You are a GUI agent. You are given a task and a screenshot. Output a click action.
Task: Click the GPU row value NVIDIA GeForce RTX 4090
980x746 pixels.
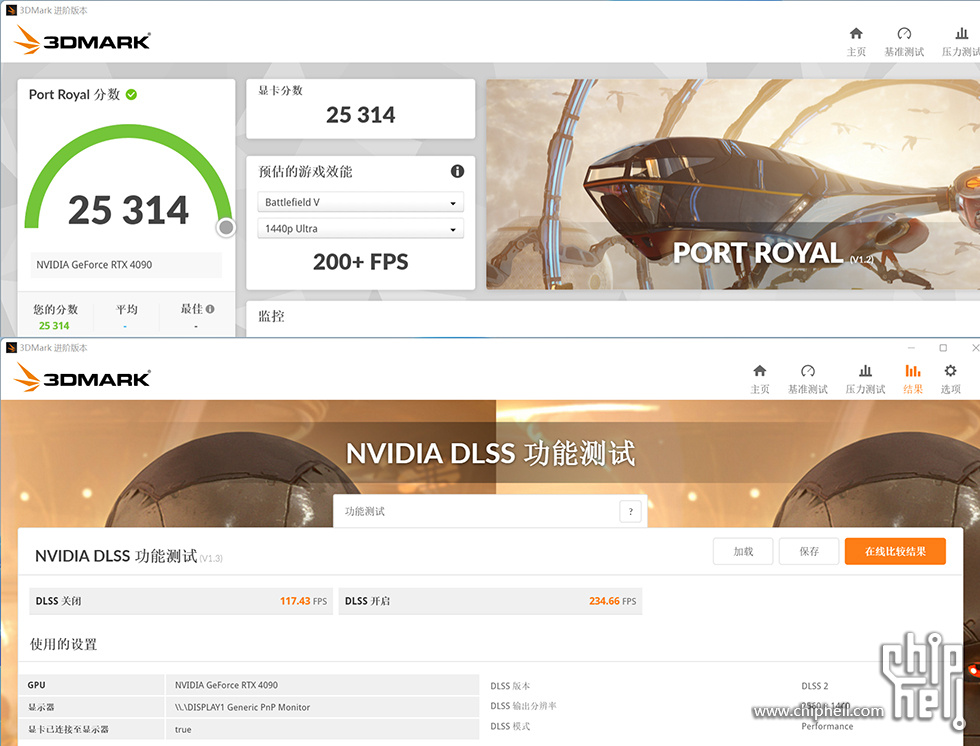pos(226,685)
